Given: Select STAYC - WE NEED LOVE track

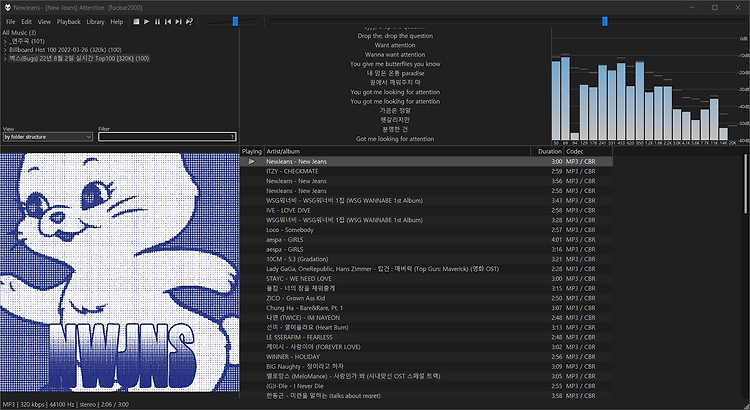Looking at the screenshot, I should pos(426,279).
